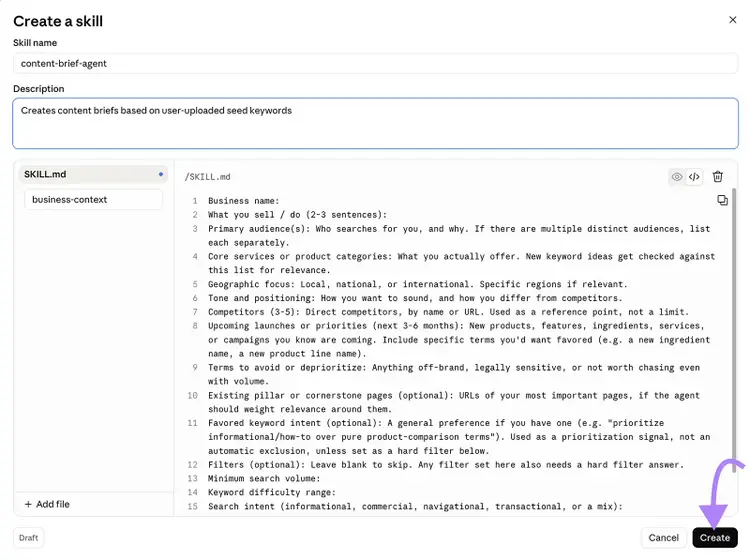This screenshot has width=750, height=560.
Task: Click line 11 'Favored keyword intent' text
Action: [x=264, y=423]
